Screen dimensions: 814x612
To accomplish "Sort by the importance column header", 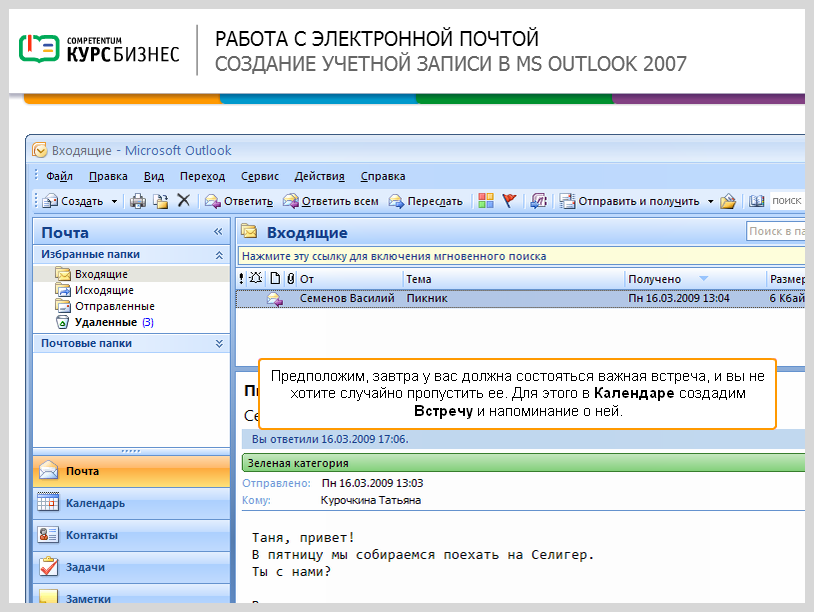I will [241, 279].
